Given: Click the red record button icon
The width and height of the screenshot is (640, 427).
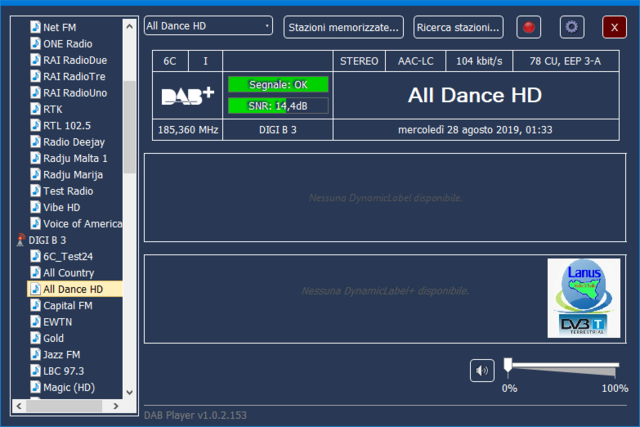Looking at the screenshot, I should pos(529,27).
